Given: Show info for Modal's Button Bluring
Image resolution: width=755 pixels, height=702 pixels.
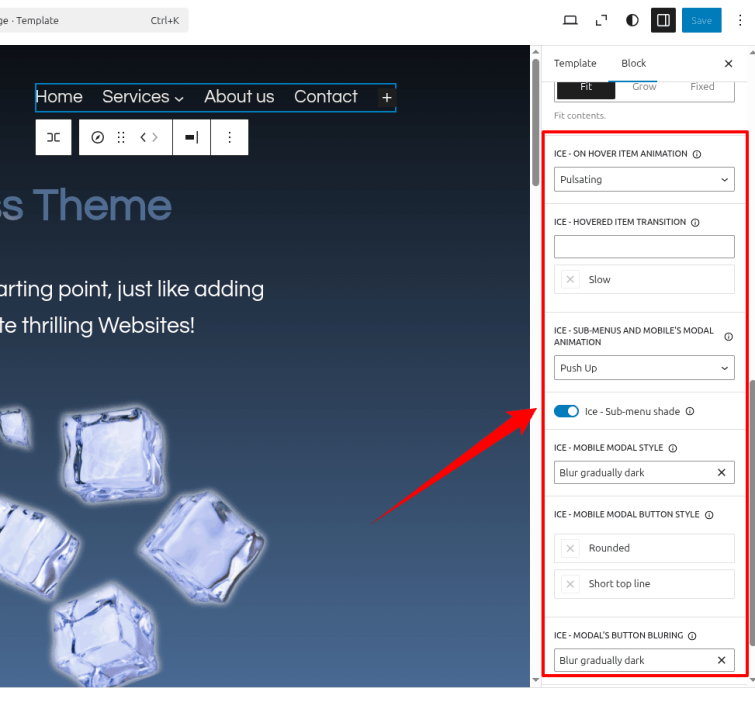Looking at the screenshot, I should (692, 636).
